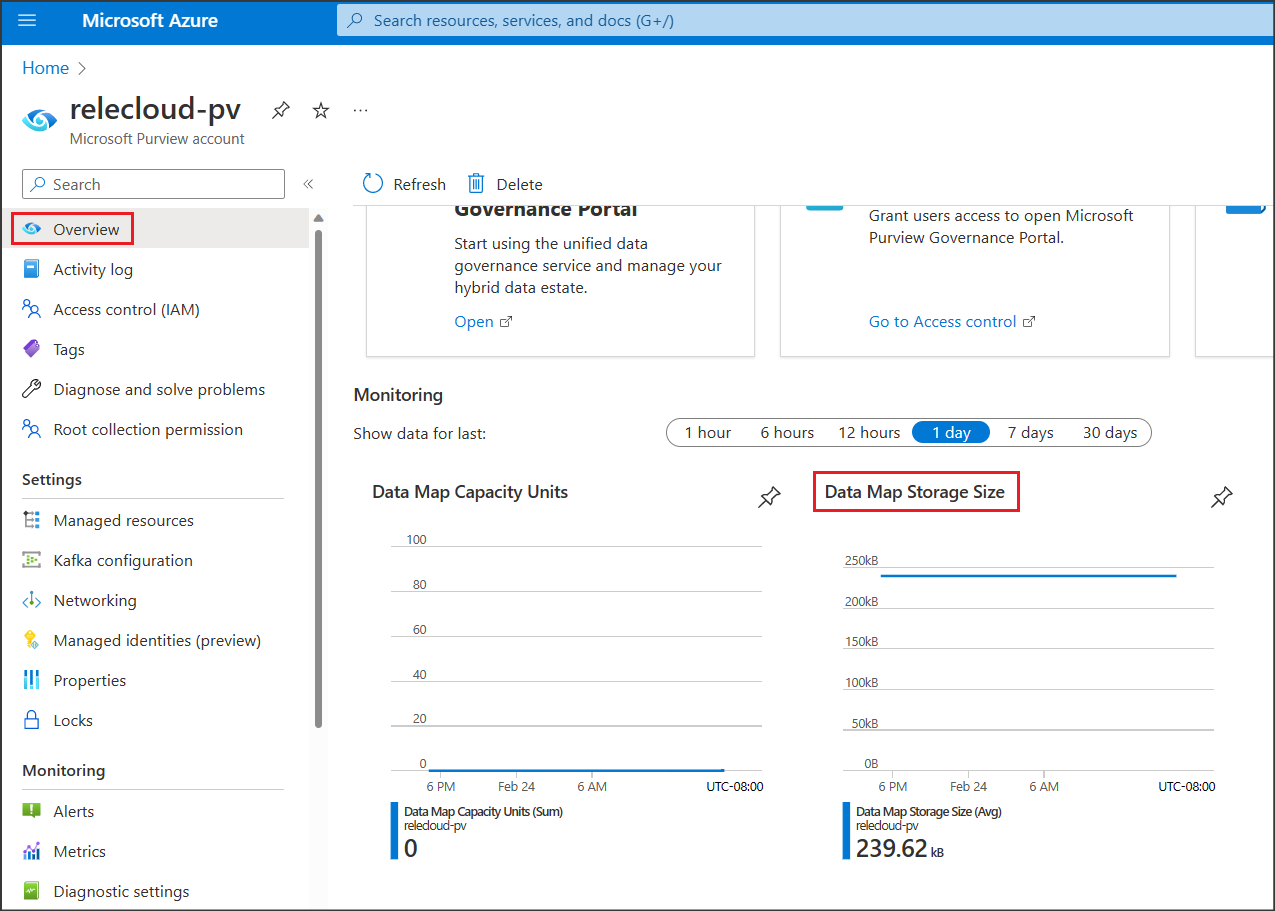Viewport: 1275px width, 911px height.
Task: Open Locks page
Action: coord(73,720)
